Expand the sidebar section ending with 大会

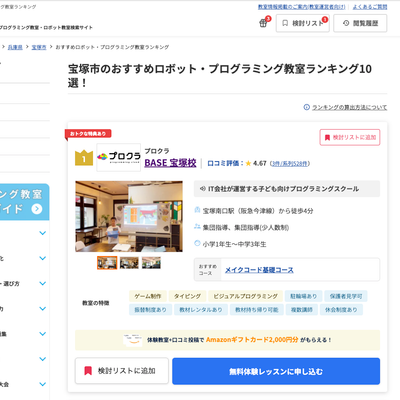coord(43,384)
